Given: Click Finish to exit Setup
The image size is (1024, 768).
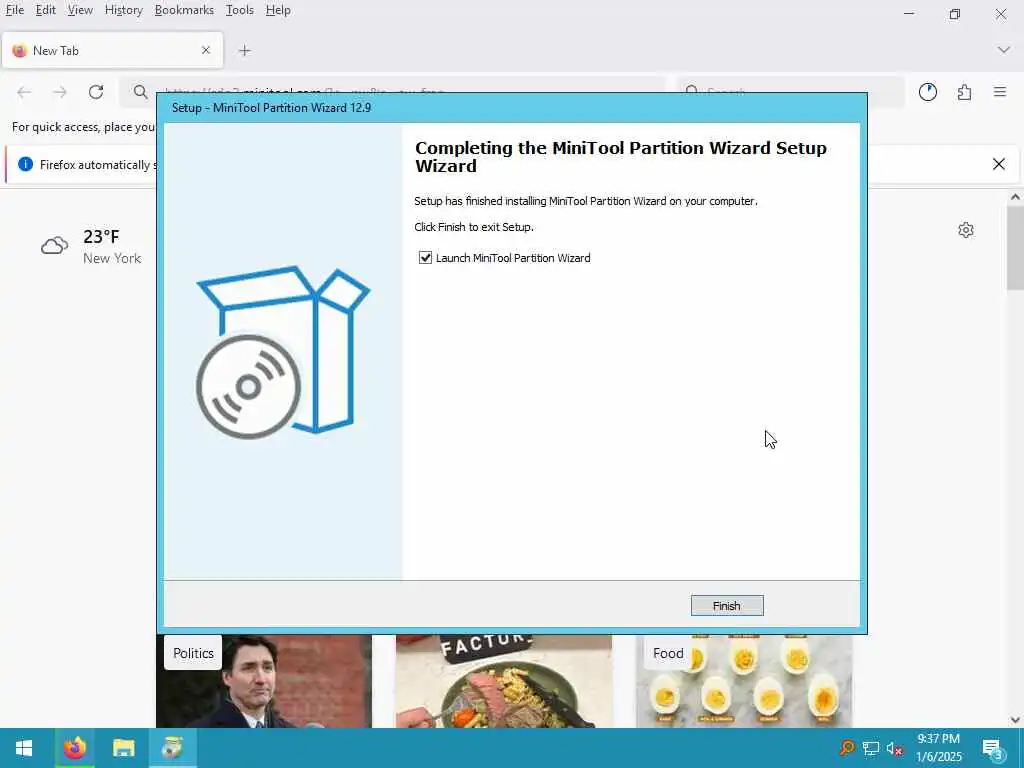Looking at the screenshot, I should pos(727,605).
